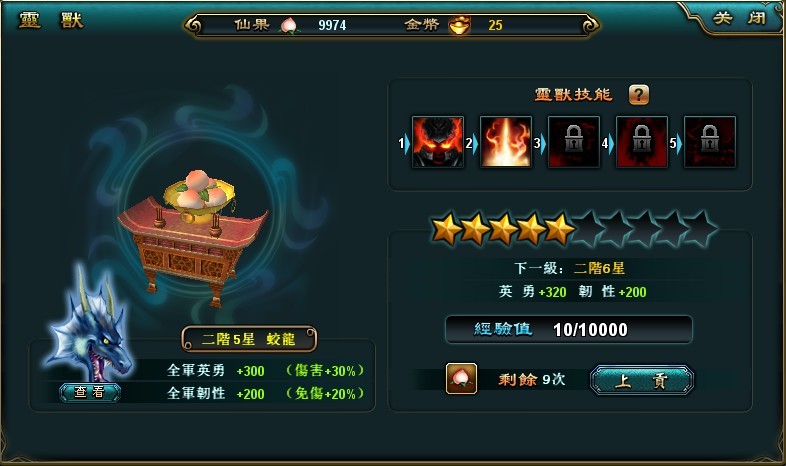
Task: Open the 靈獸技能 question mark help
Action: (x=639, y=94)
